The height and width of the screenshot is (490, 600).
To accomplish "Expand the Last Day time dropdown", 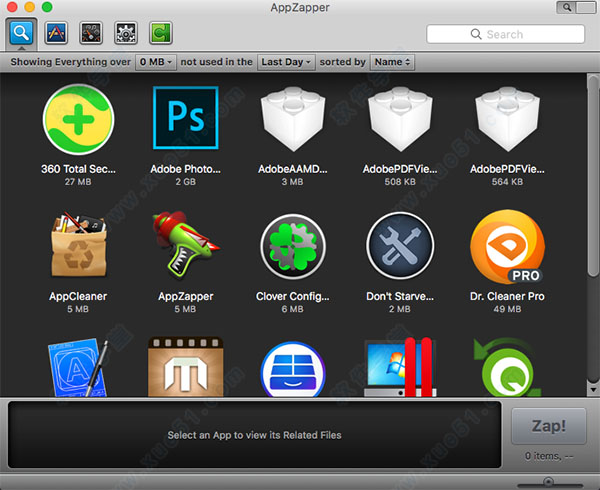I will click(x=286, y=62).
